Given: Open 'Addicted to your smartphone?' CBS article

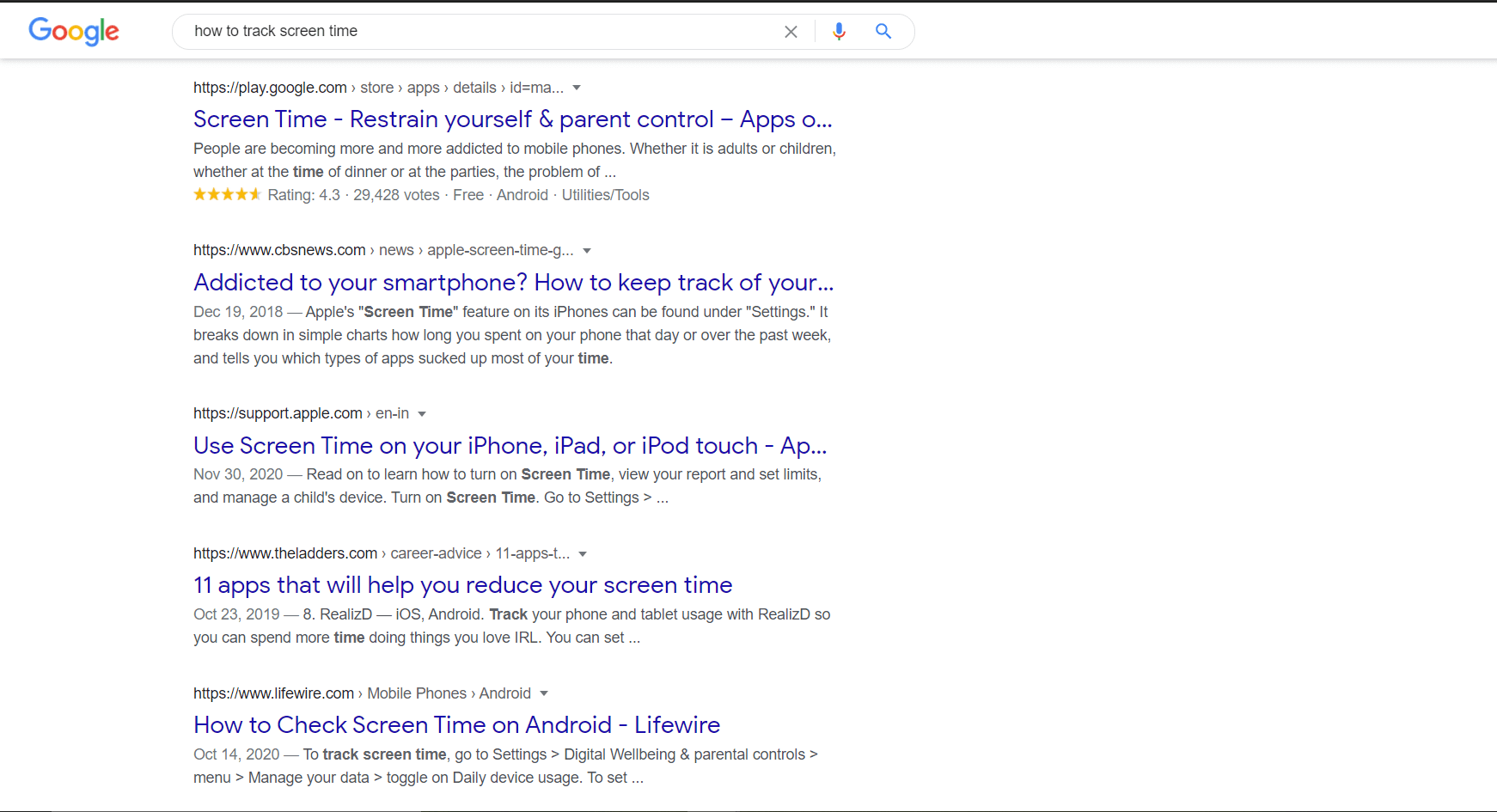Looking at the screenshot, I should [513, 283].
